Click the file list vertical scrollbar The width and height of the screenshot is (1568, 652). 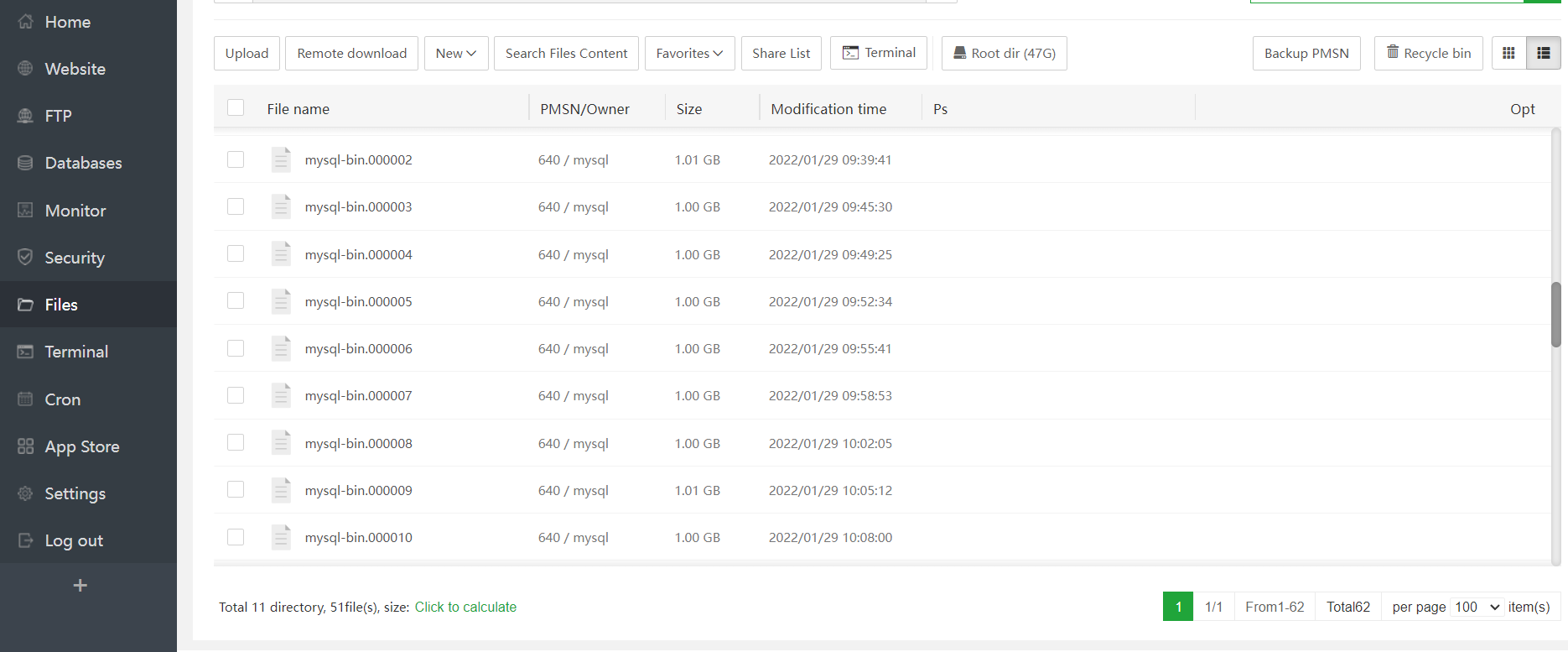pyautogui.click(x=1555, y=315)
